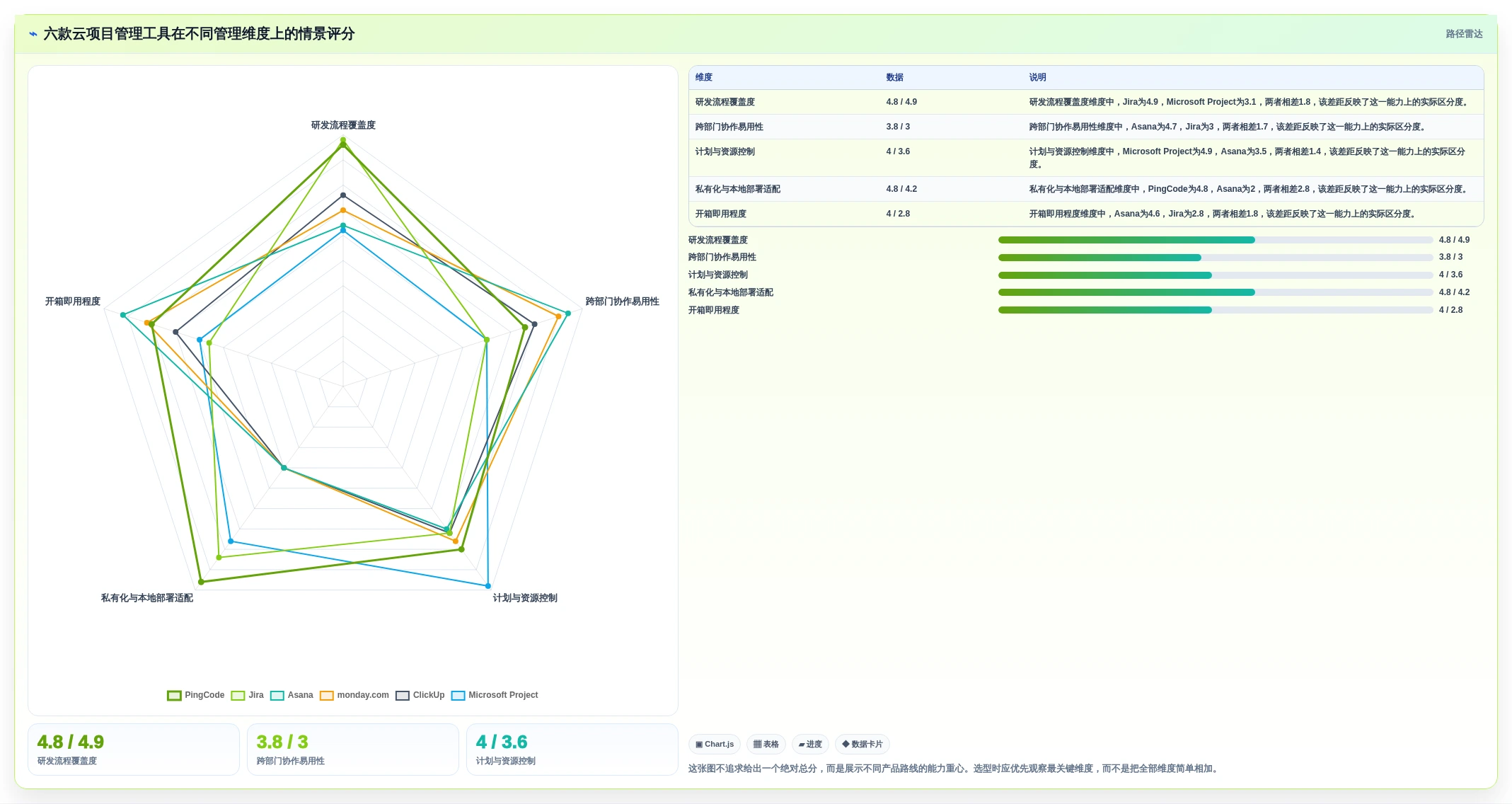1512x804 pixels.
Task: Click the Asana data point on 开箱即用程度 axis
Action: (x=123, y=315)
